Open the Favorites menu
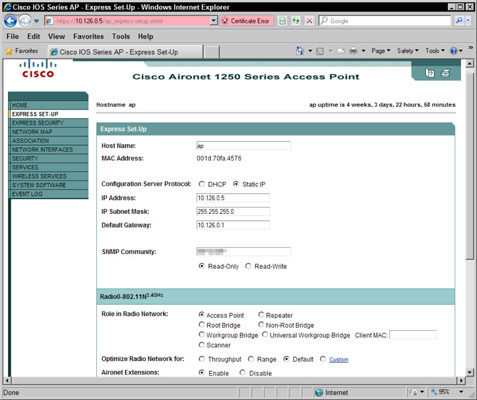Viewport: 477px width, 400px height. pos(88,36)
